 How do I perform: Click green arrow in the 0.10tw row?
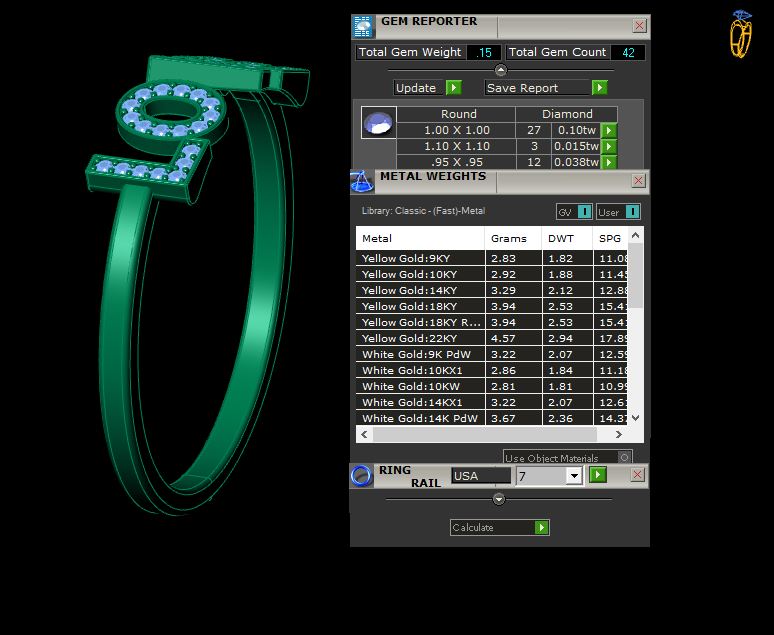point(609,130)
